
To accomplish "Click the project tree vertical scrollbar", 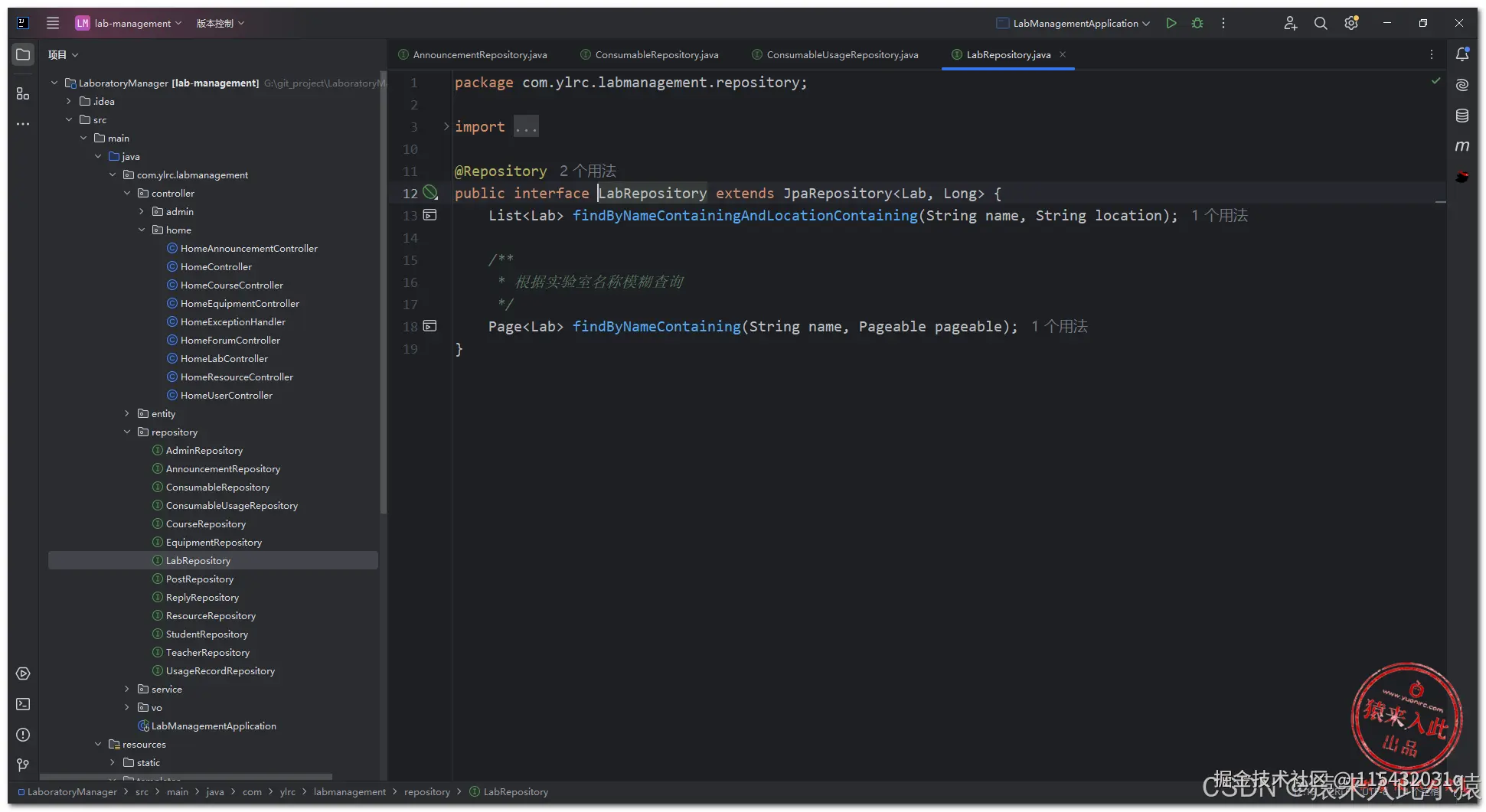I will point(383,291).
